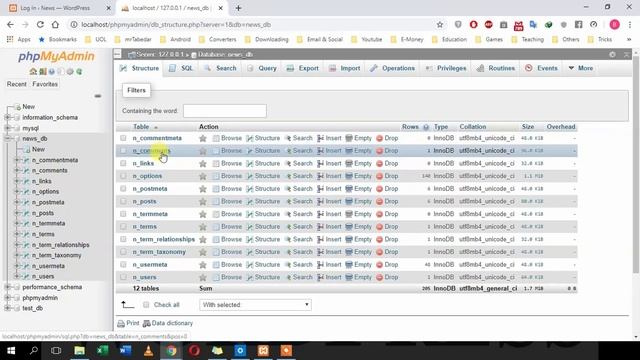
Task: Select the n_comments row checkbox
Action: pos(123,151)
